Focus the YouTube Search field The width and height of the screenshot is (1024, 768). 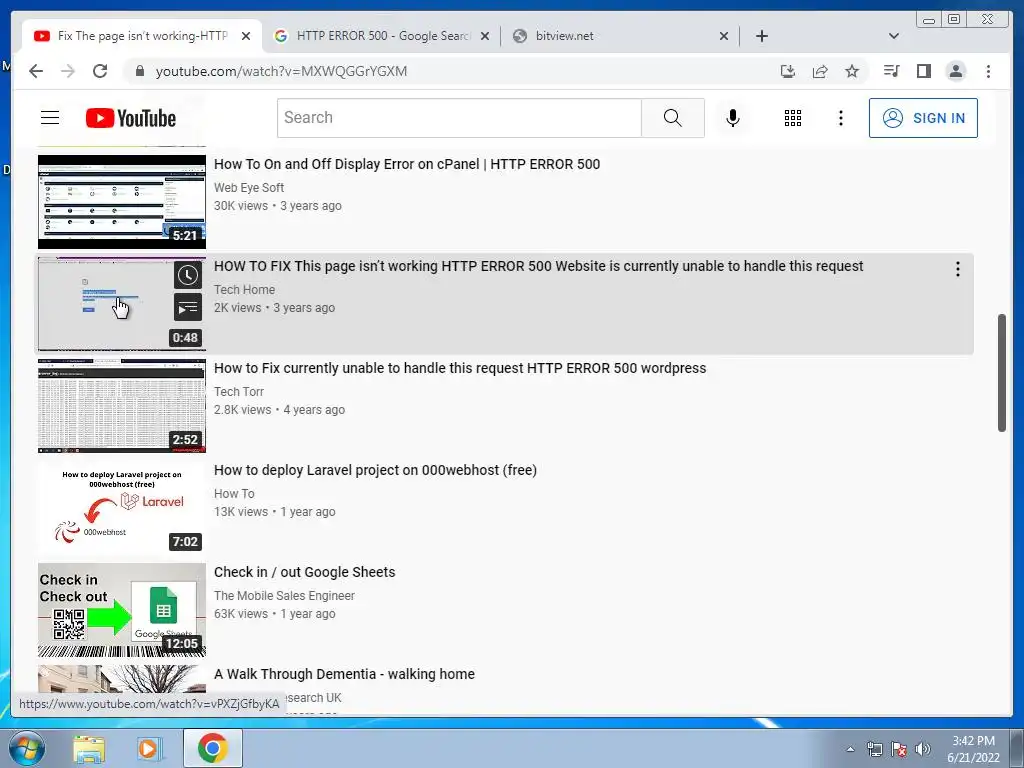tap(459, 118)
